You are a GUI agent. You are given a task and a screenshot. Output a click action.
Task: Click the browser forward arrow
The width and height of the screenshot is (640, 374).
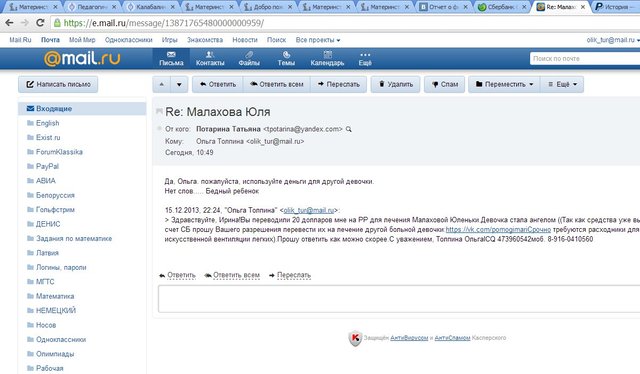tap(24, 23)
